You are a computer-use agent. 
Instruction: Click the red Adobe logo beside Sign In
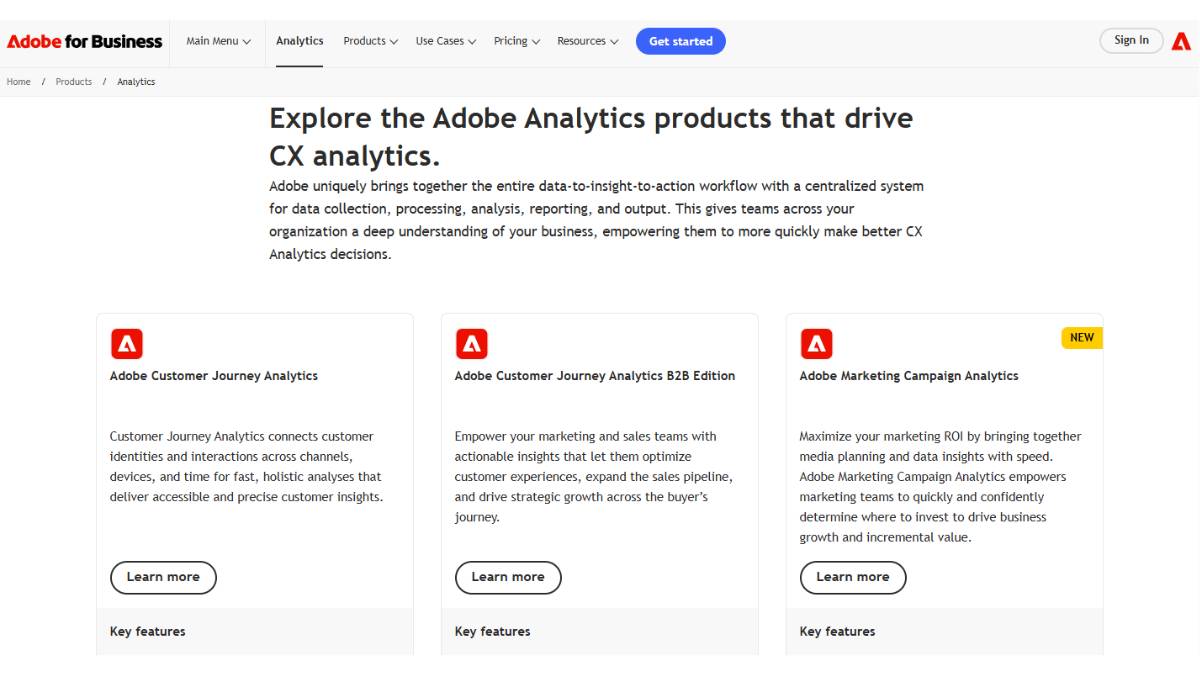(1181, 41)
